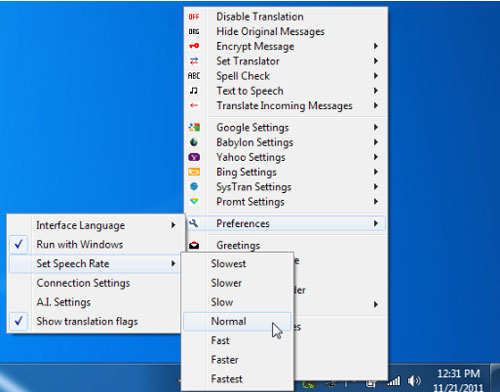
Task: Click the orange Bing Settings icon
Action: pos(194,172)
